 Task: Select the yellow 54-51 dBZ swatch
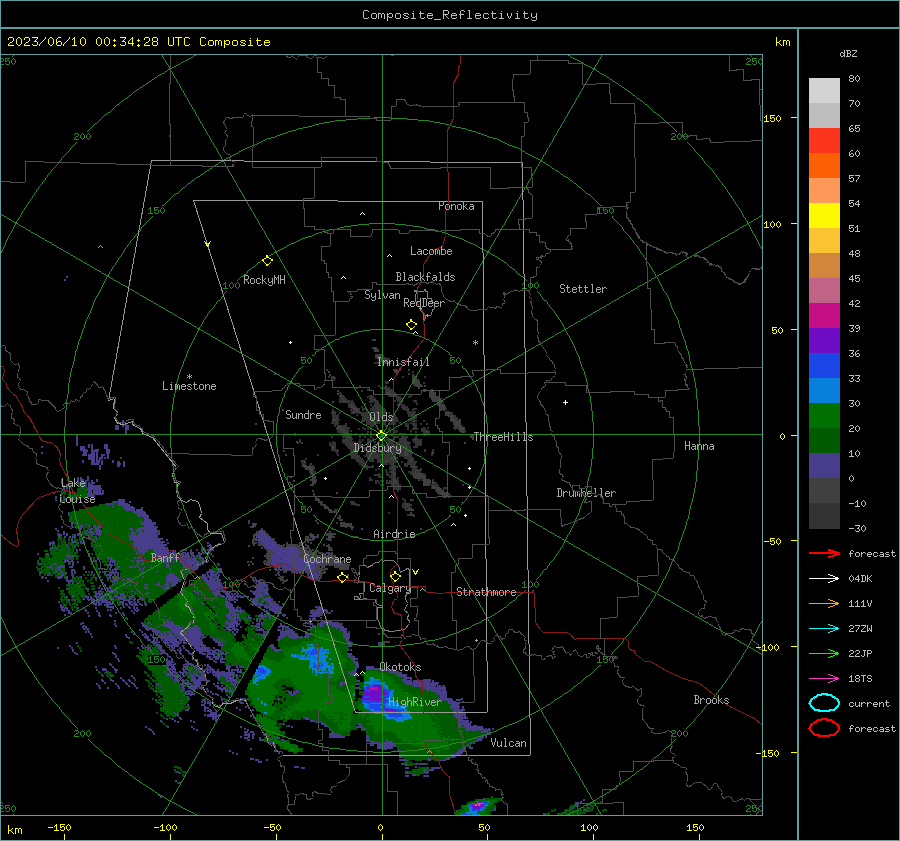(824, 215)
